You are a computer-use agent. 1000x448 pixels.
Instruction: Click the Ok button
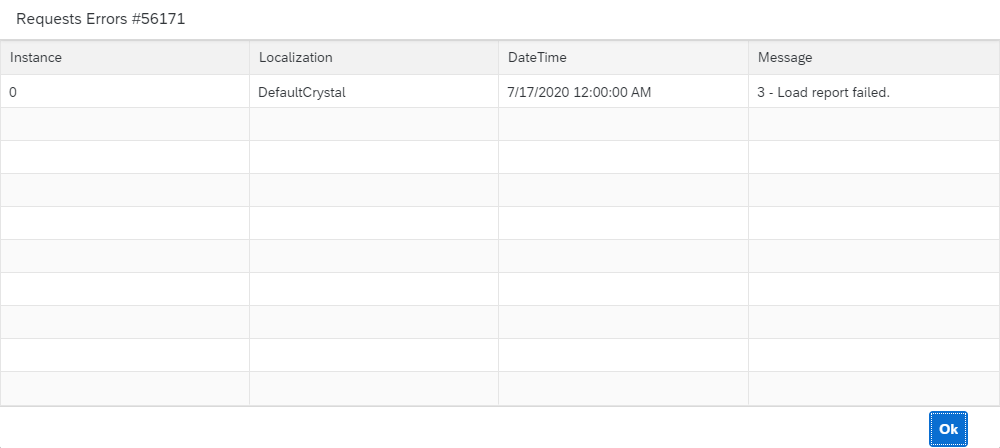pos(948,428)
